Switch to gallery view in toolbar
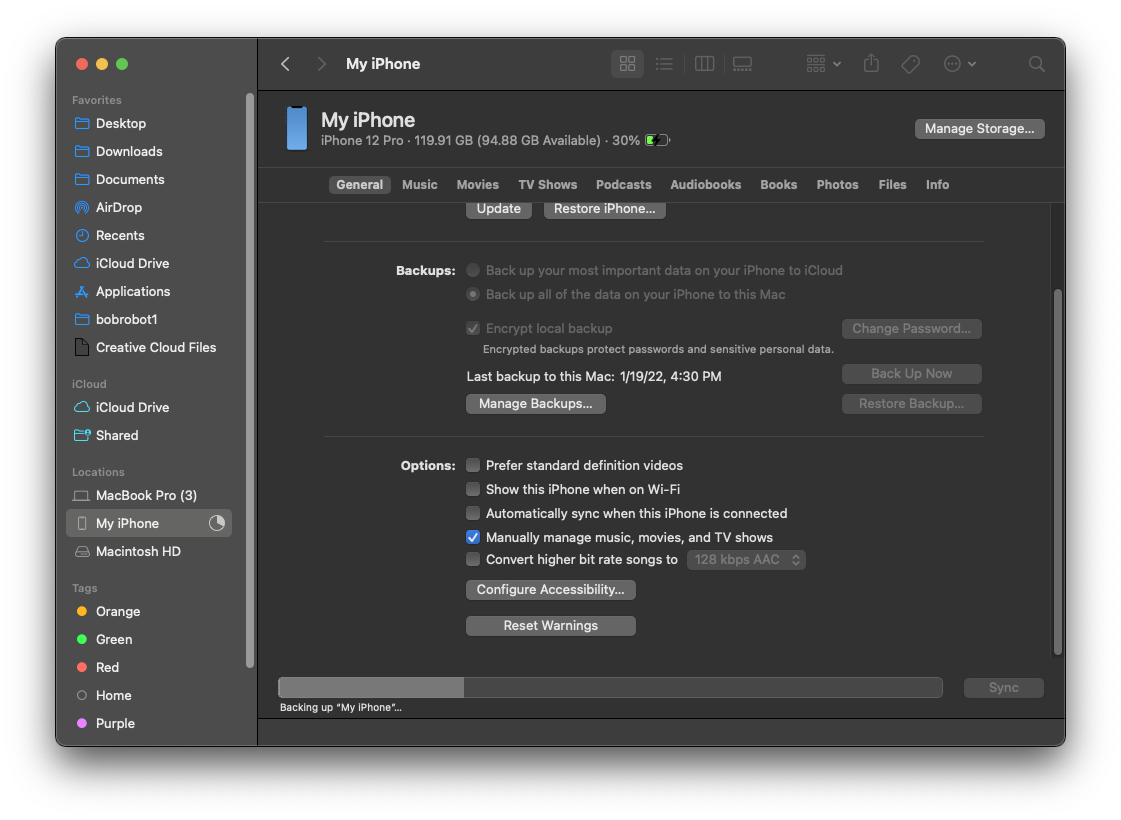This screenshot has height=820, width=1121. tap(742, 64)
